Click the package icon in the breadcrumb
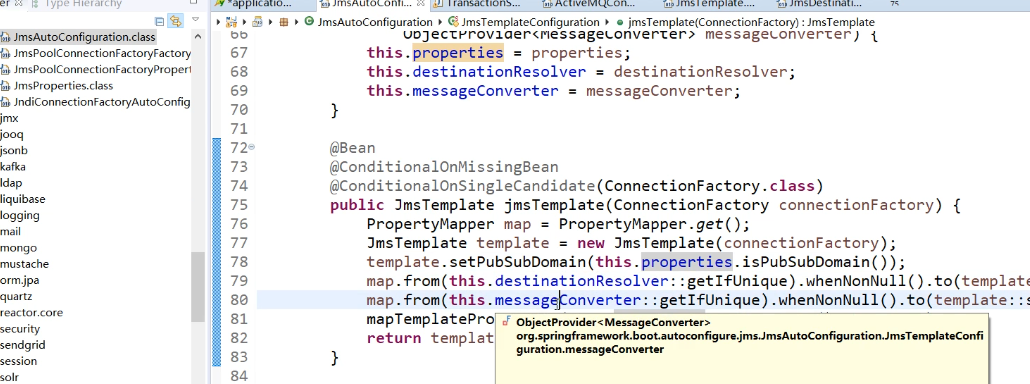The image size is (1030, 384). (x=284, y=22)
